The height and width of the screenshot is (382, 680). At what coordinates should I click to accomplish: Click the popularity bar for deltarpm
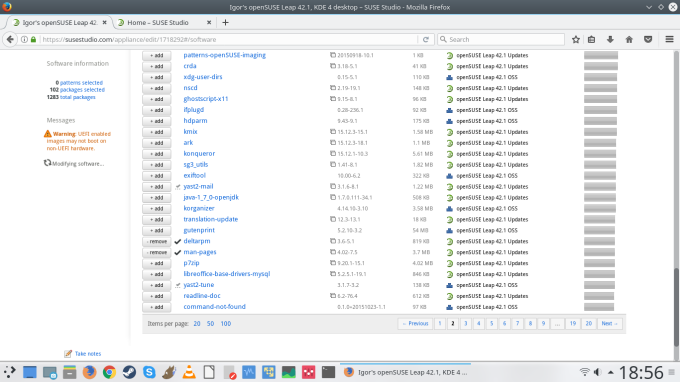click(x=599, y=242)
